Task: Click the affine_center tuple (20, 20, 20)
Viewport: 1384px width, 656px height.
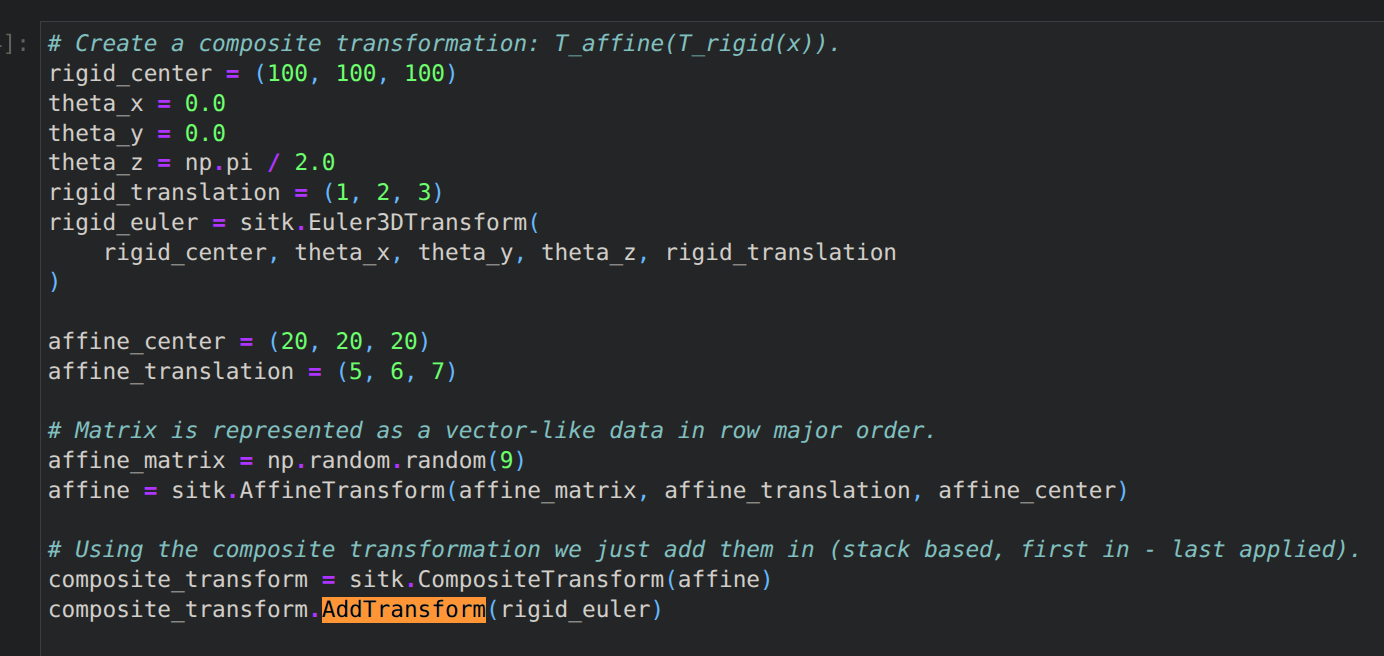Action: coord(348,341)
